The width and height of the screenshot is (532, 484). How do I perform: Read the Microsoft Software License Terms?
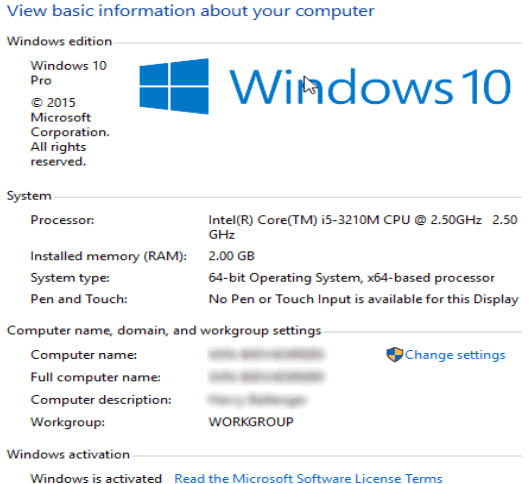pyautogui.click(x=308, y=478)
